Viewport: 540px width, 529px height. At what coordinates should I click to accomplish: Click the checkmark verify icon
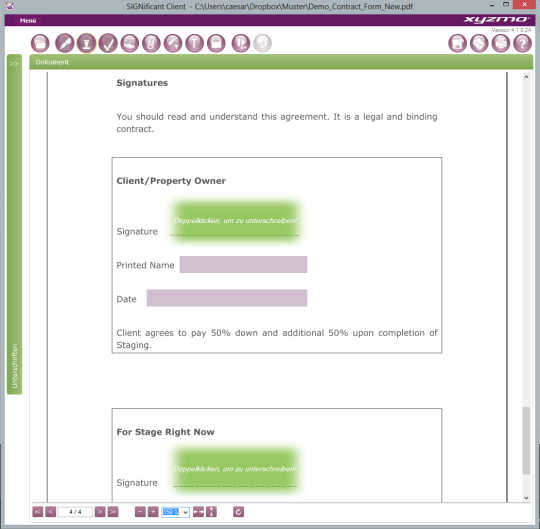(x=108, y=43)
